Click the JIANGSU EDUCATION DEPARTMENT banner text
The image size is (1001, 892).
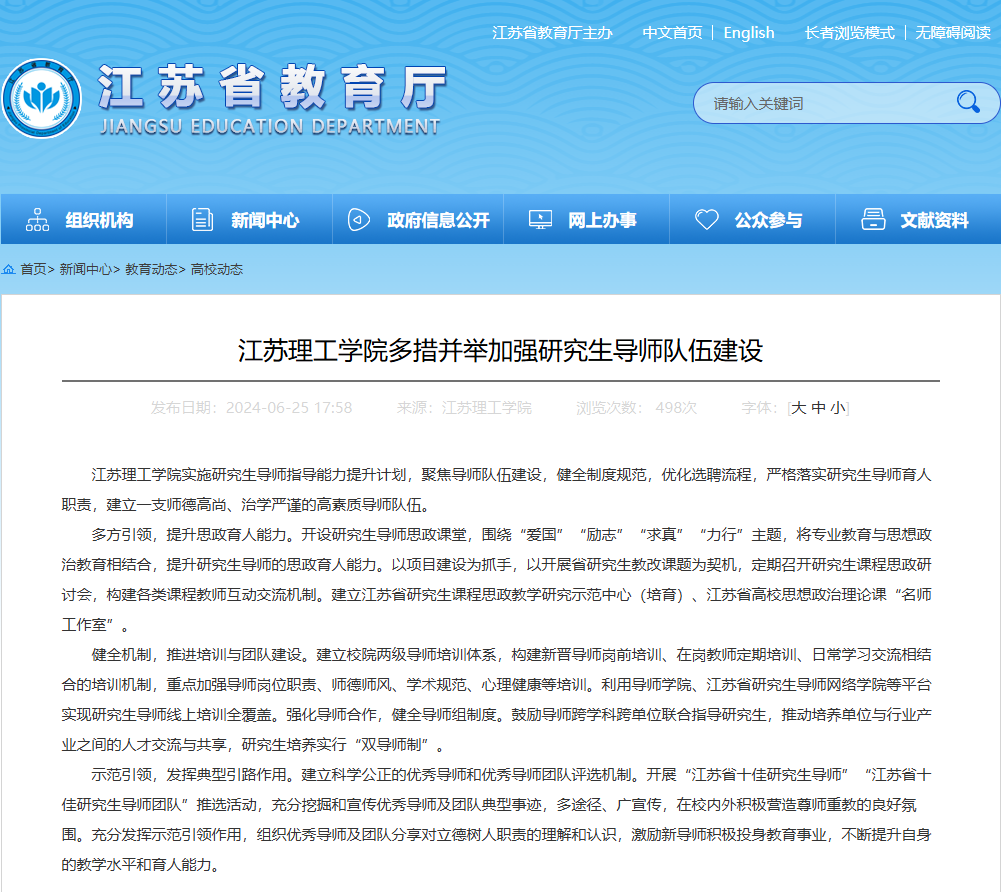point(270,126)
